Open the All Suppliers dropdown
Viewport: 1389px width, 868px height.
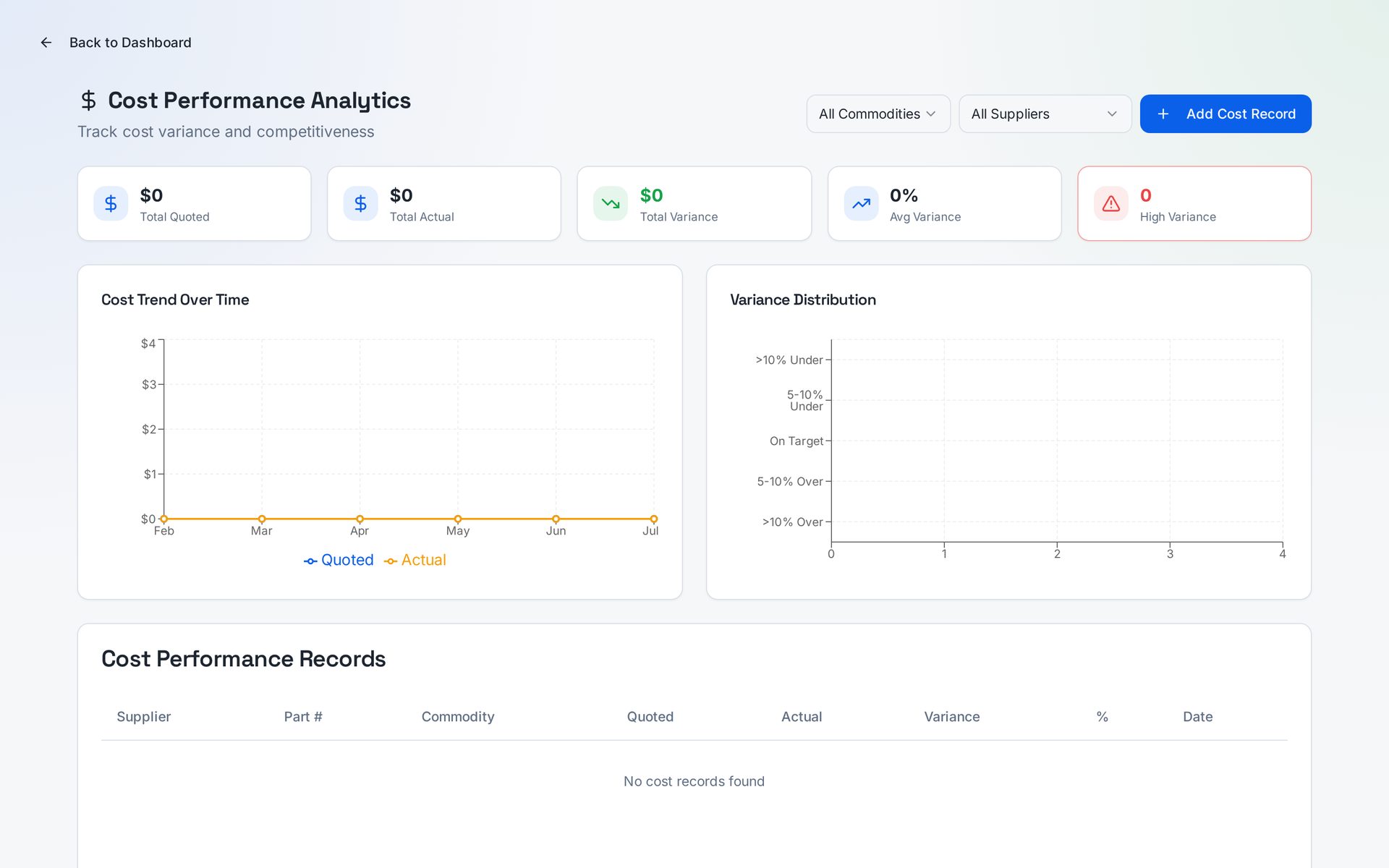click(1045, 114)
